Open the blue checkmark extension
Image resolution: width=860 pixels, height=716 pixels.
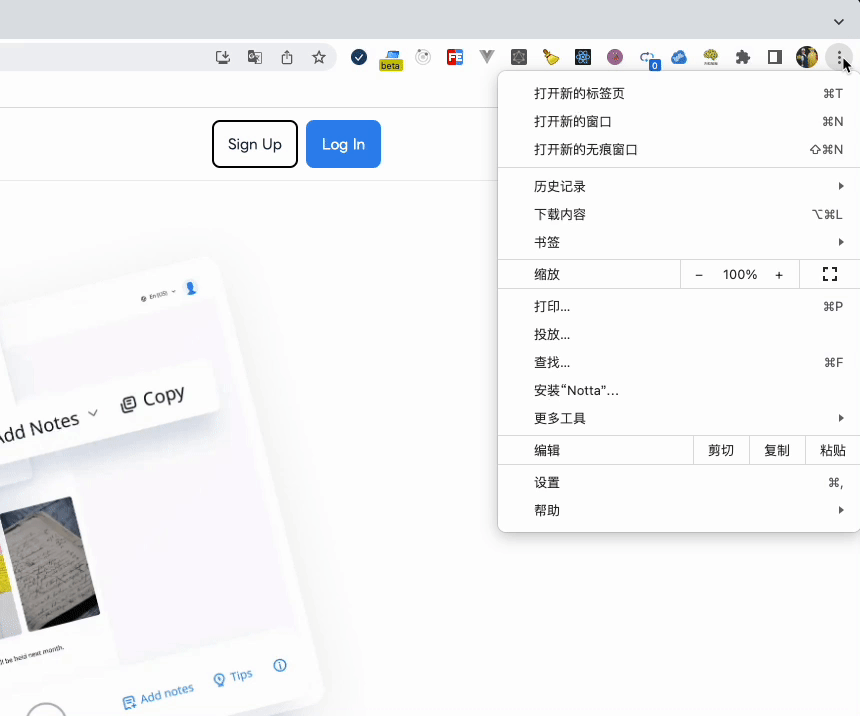(359, 57)
